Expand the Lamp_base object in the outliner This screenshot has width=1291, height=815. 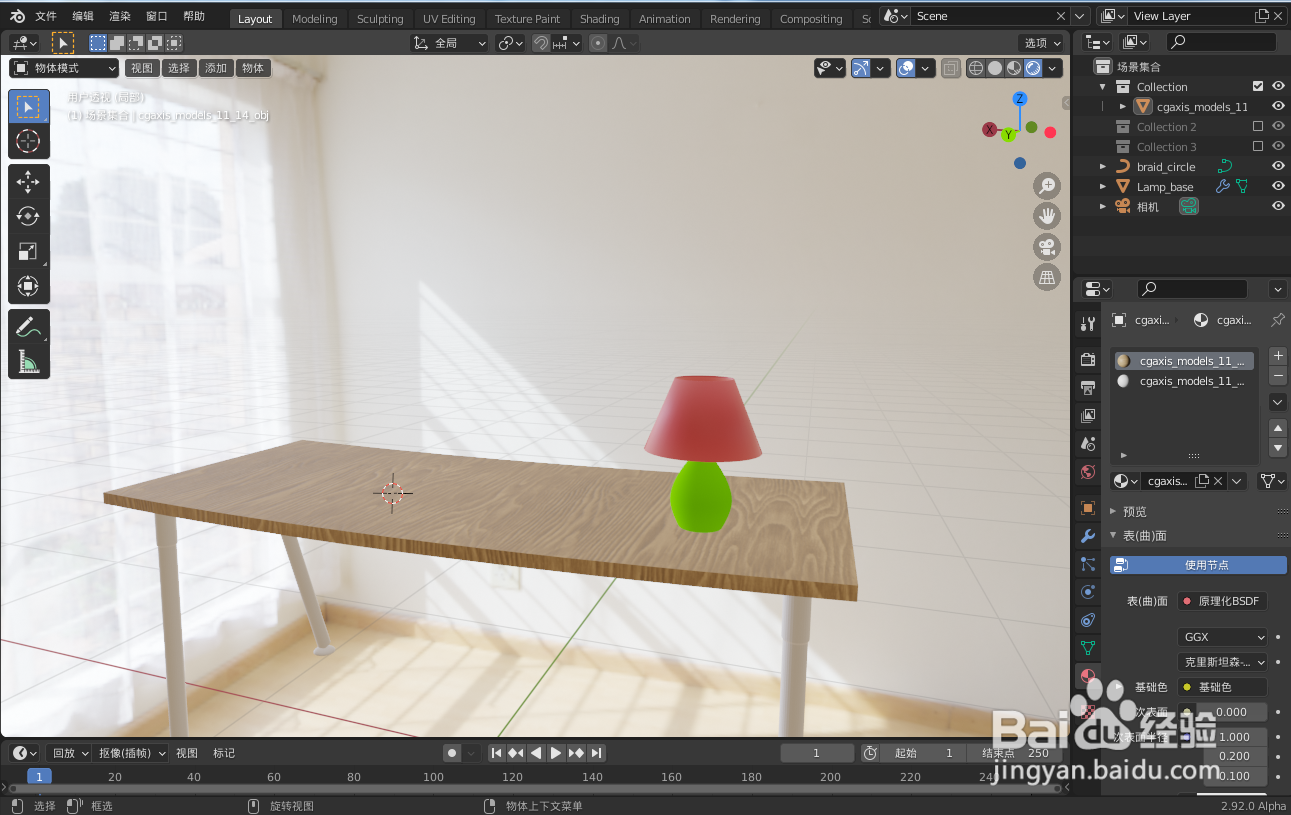pyautogui.click(x=1104, y=186)
